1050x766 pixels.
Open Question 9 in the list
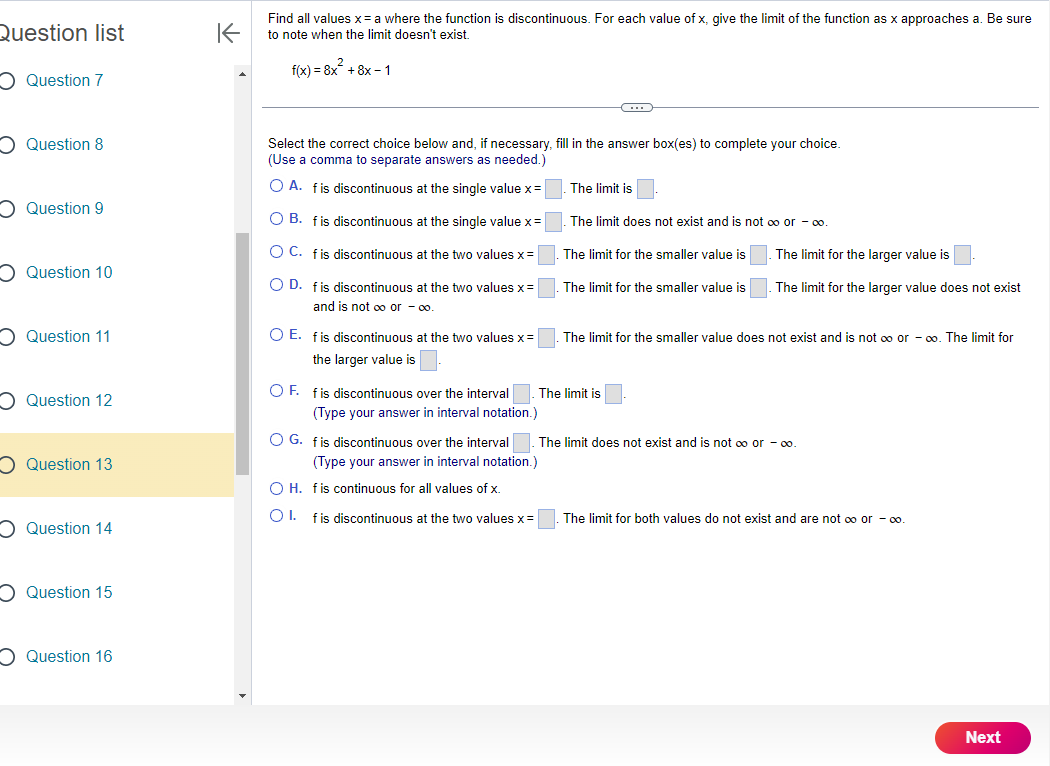click(64, 209)
